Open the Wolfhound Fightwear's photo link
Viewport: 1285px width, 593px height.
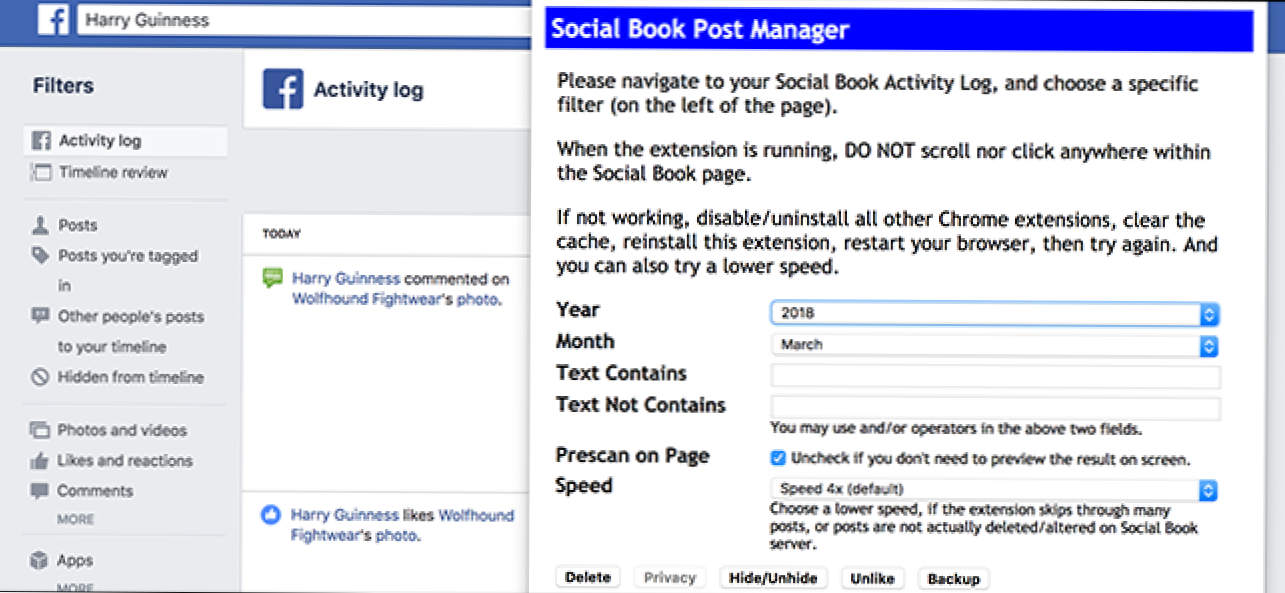coord(396,299)
